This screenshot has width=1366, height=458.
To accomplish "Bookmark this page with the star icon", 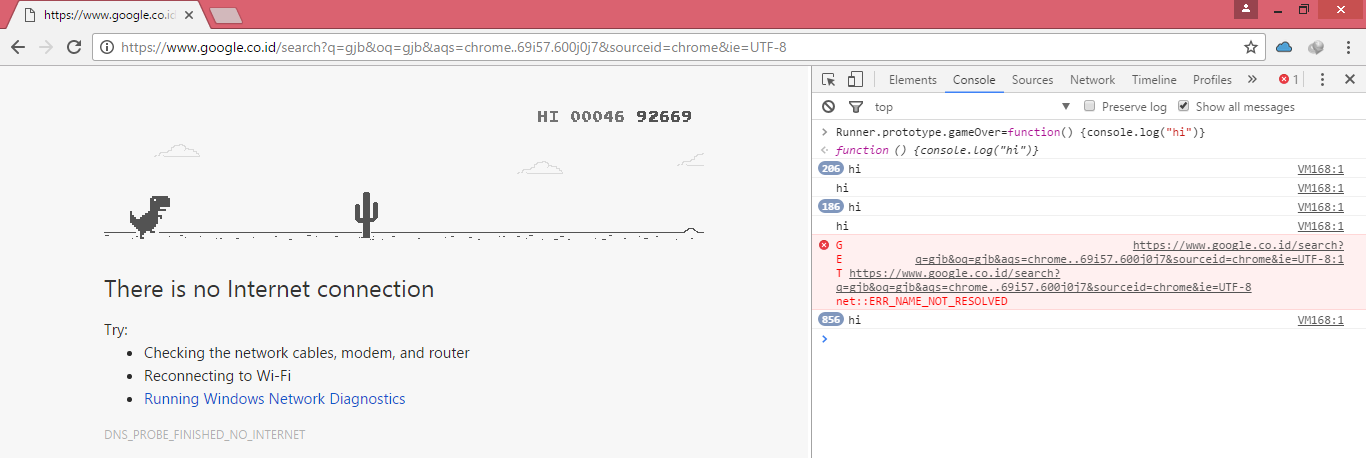I will 1250,47.
